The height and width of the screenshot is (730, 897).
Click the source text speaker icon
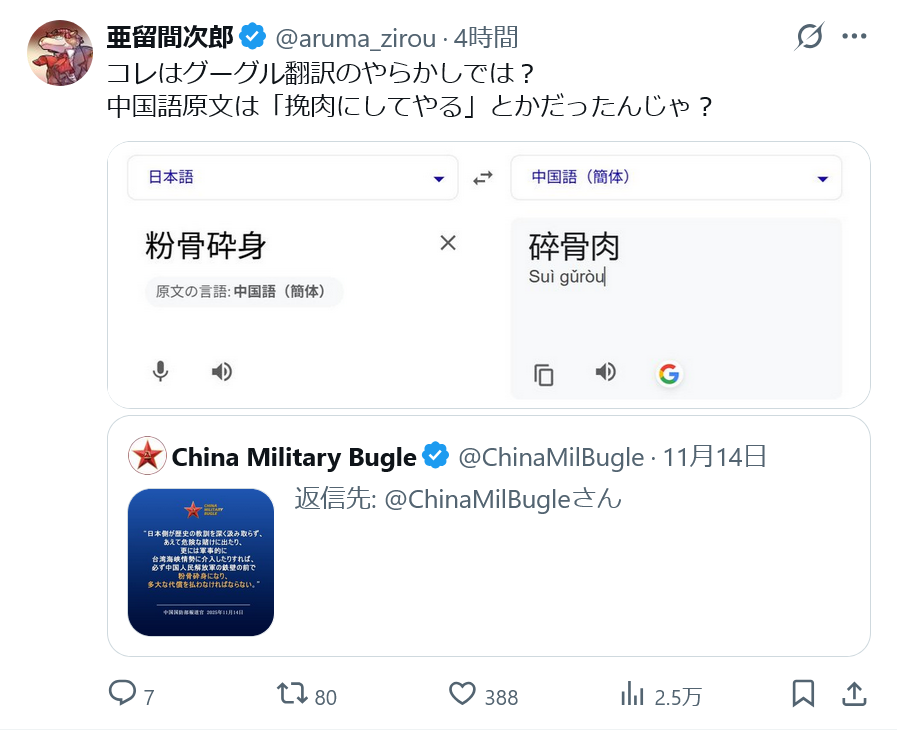tap(222, 371)
